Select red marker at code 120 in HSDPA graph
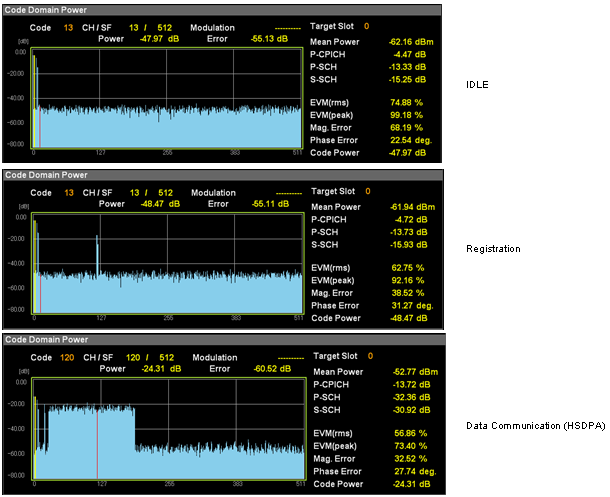 click(97, 443)
